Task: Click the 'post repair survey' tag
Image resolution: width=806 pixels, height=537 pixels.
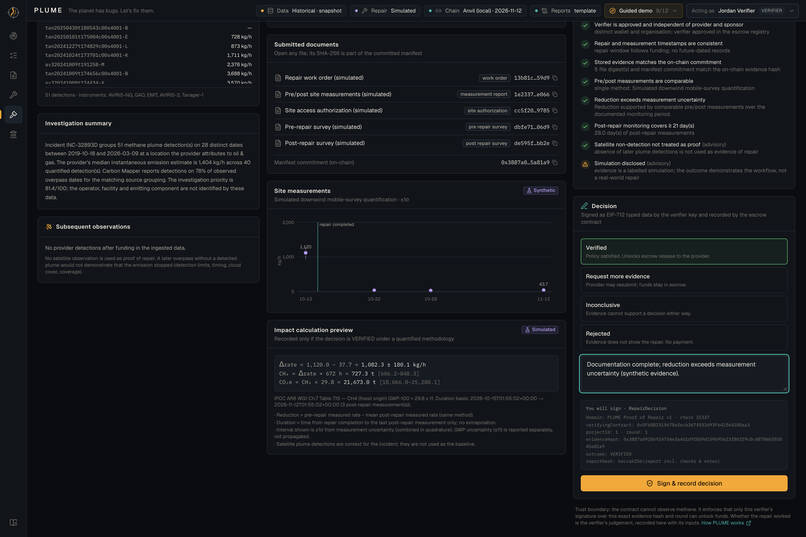Action: (486, 143)
